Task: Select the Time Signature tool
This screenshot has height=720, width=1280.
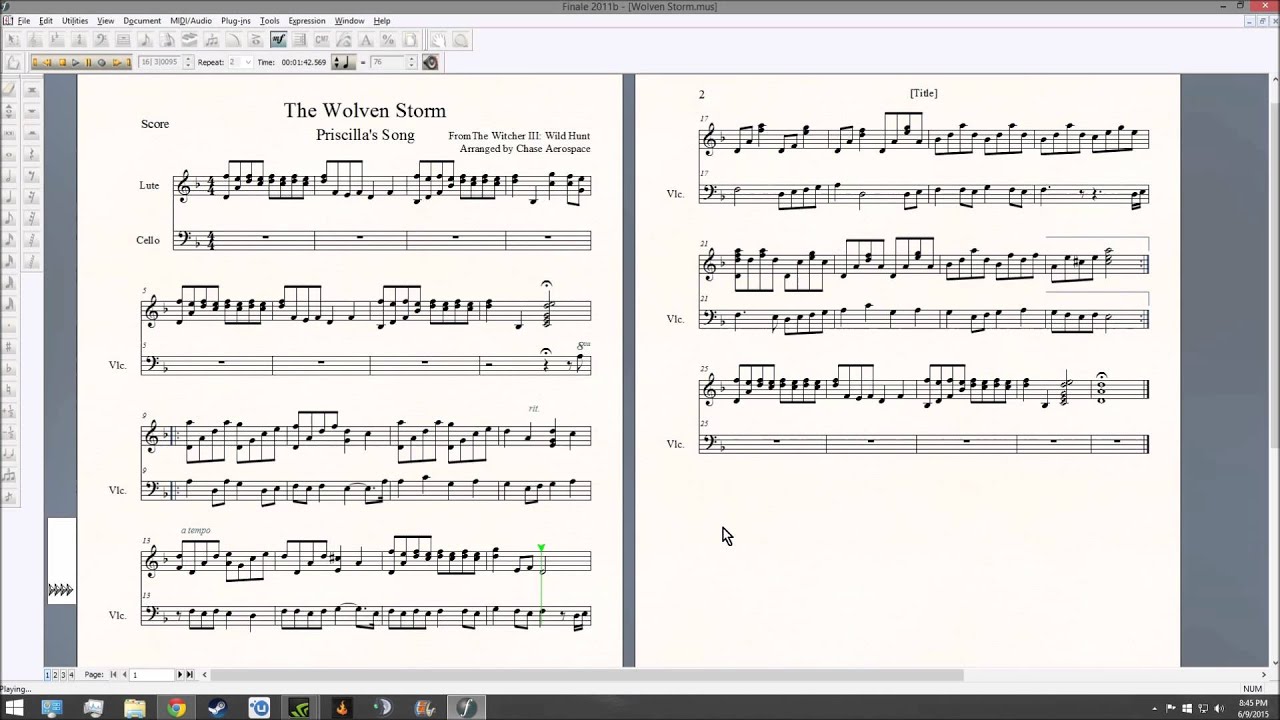Action: click(x=79, y=40)
